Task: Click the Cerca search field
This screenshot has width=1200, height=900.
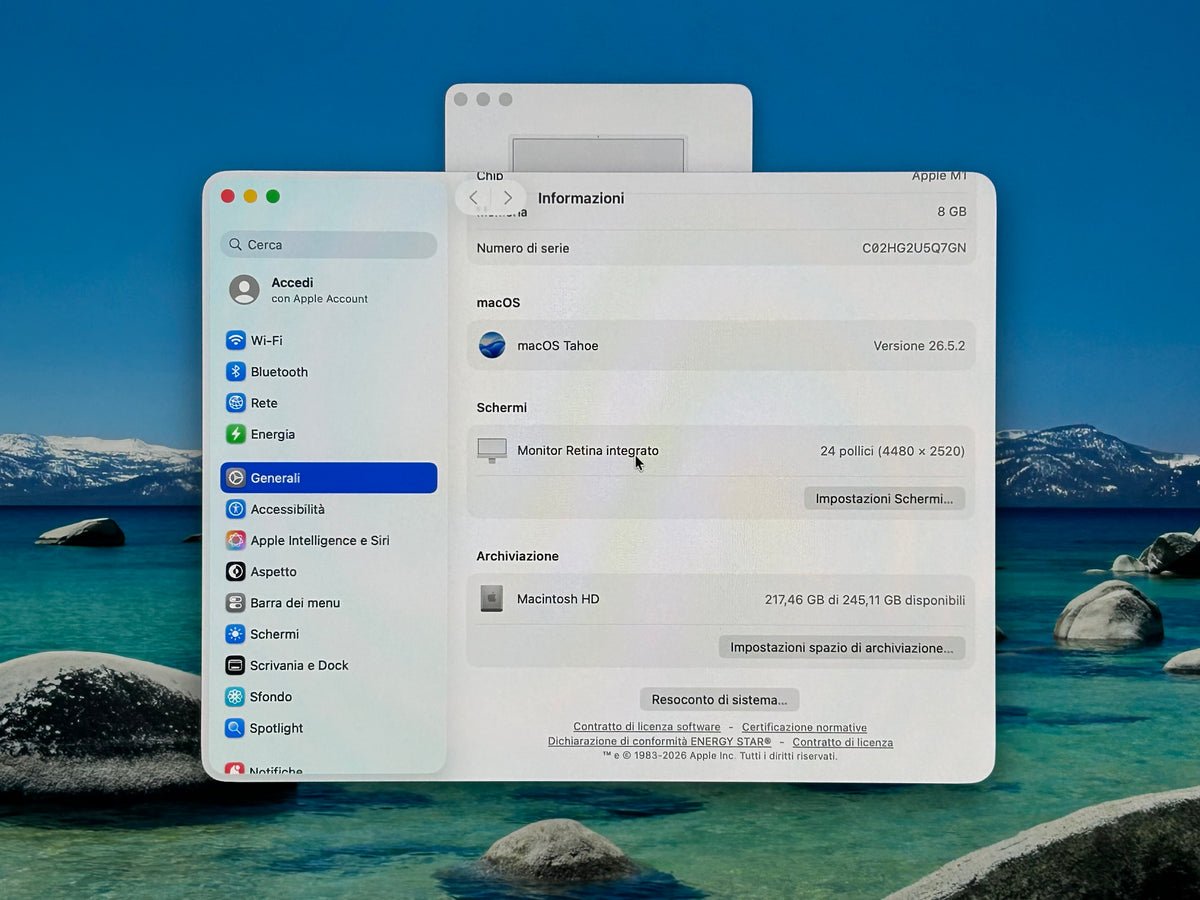Action: coord(329,245)
